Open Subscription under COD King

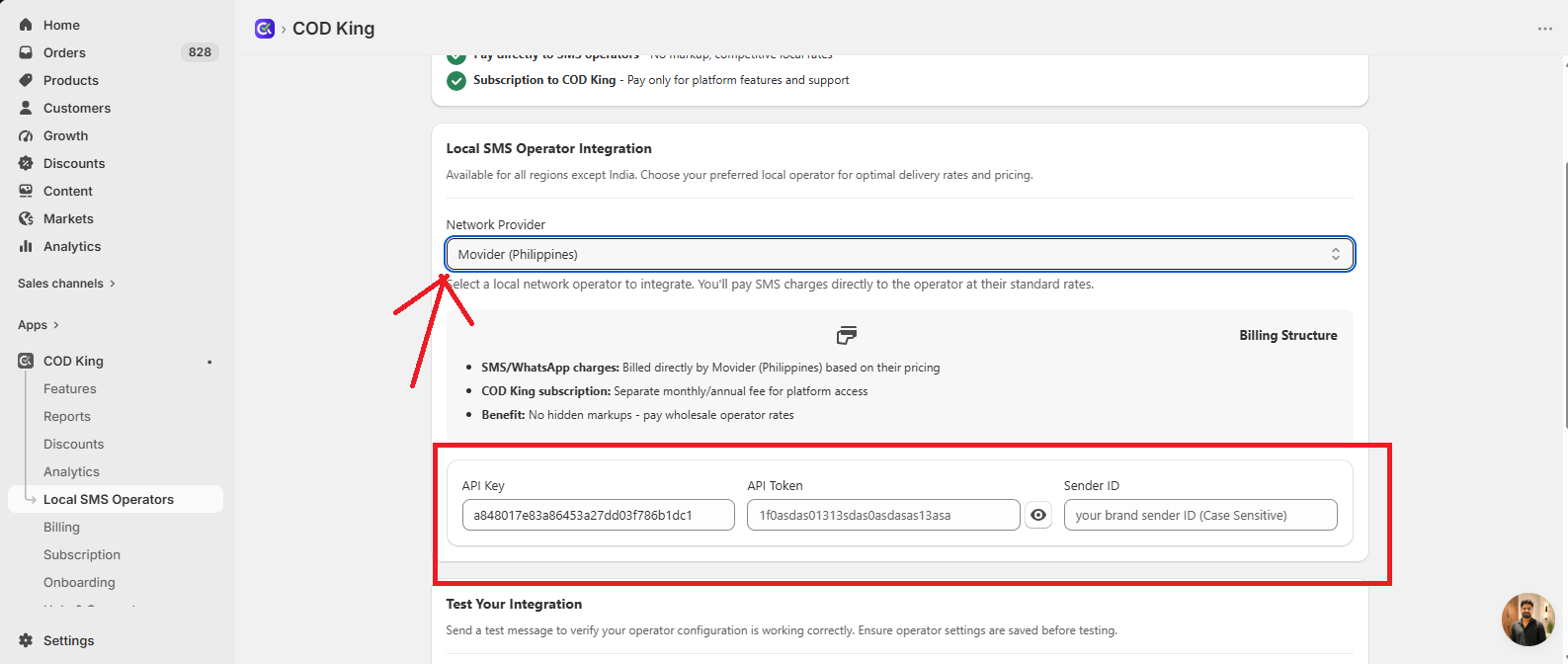[82, 555]
